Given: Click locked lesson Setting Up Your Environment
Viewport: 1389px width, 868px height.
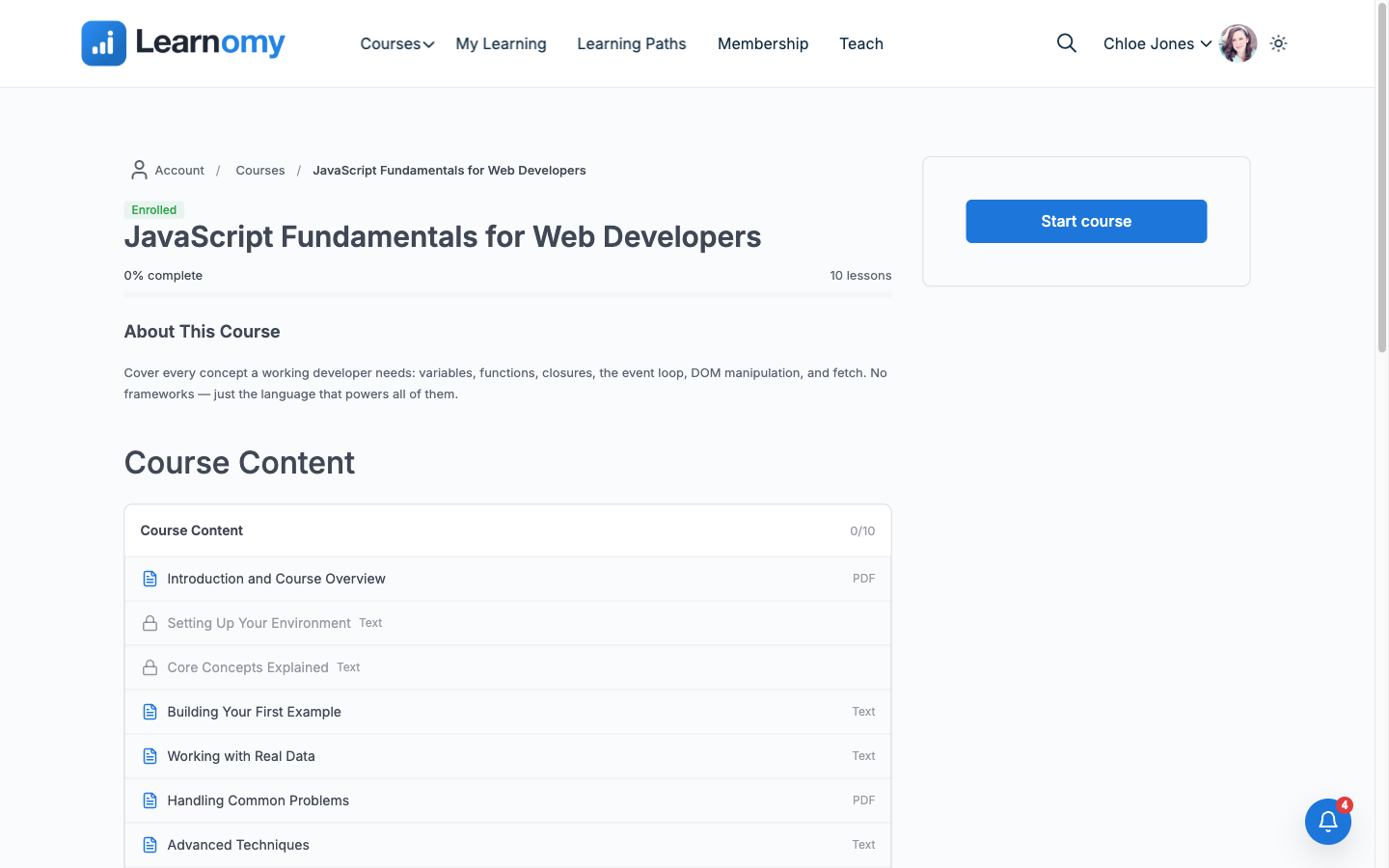Looking at the screenshot, I should point(507,623).
